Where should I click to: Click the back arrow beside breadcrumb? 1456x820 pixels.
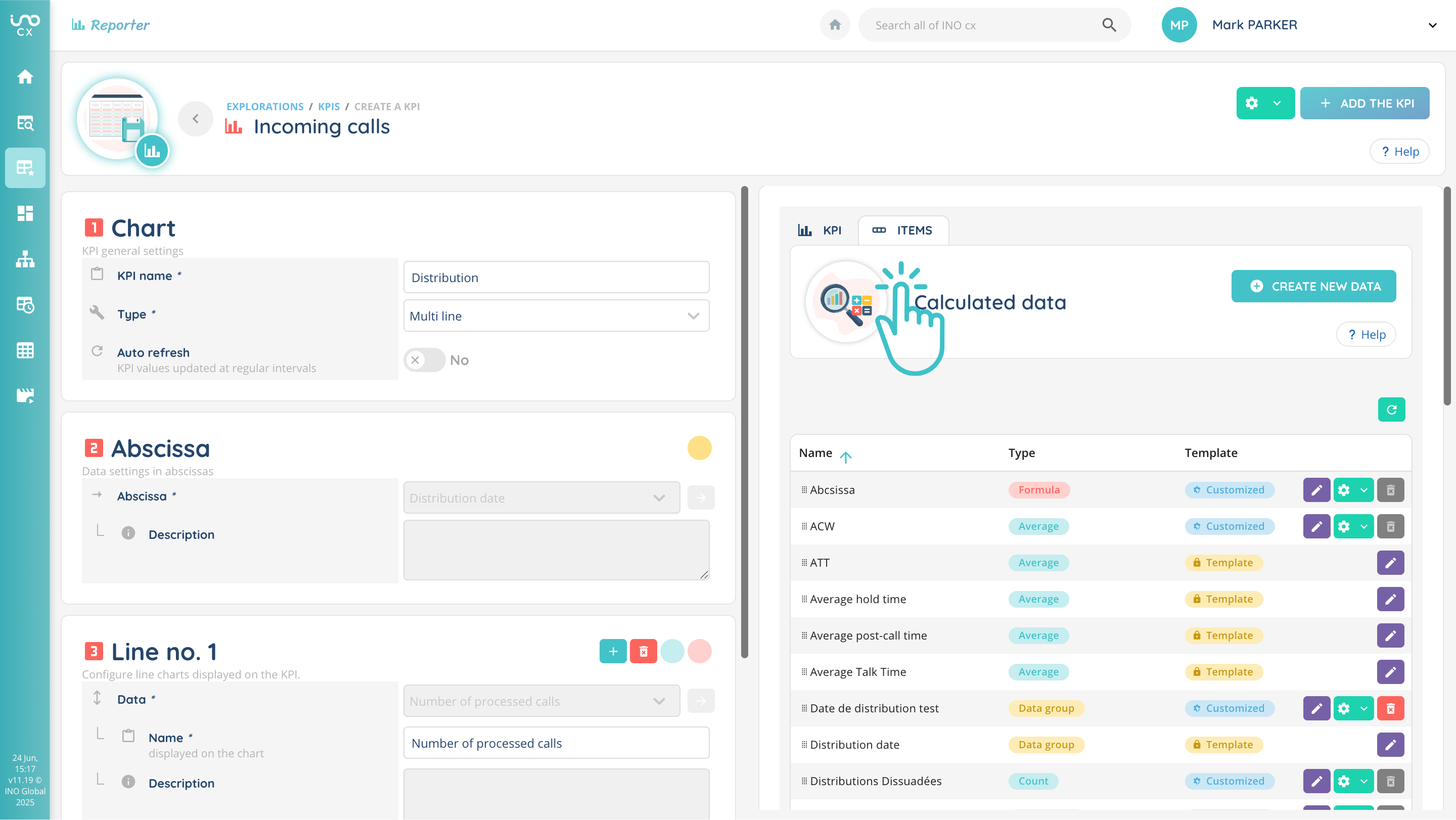point(196,118)
